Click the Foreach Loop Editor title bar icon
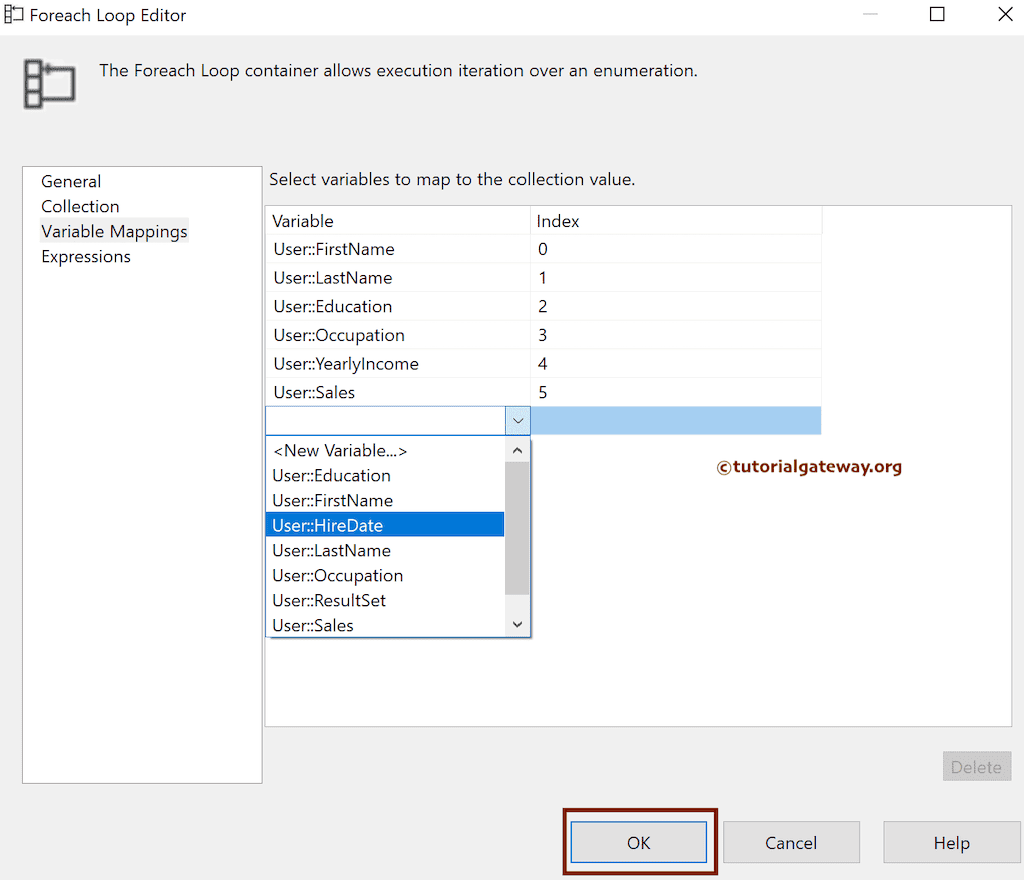The width and height of the screenshot is (1024, 880). coord(15,14)
